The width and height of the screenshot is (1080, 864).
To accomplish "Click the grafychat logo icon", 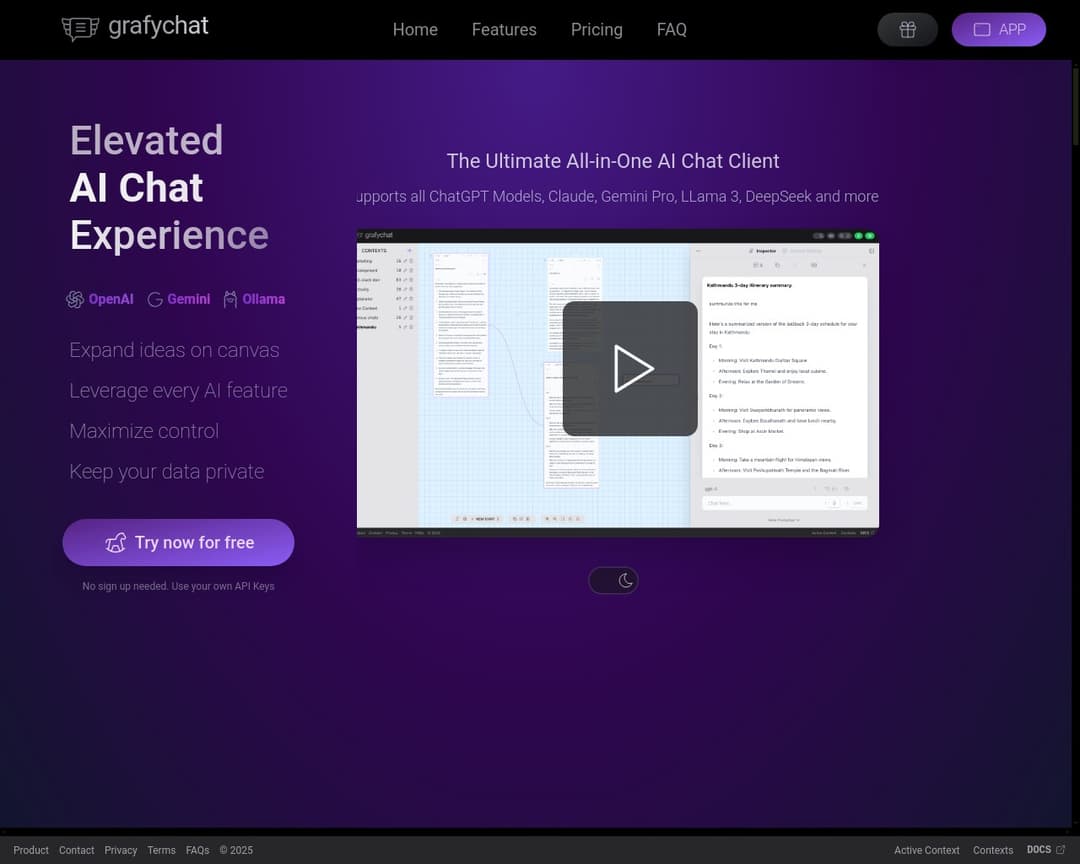I will [80, 29].
